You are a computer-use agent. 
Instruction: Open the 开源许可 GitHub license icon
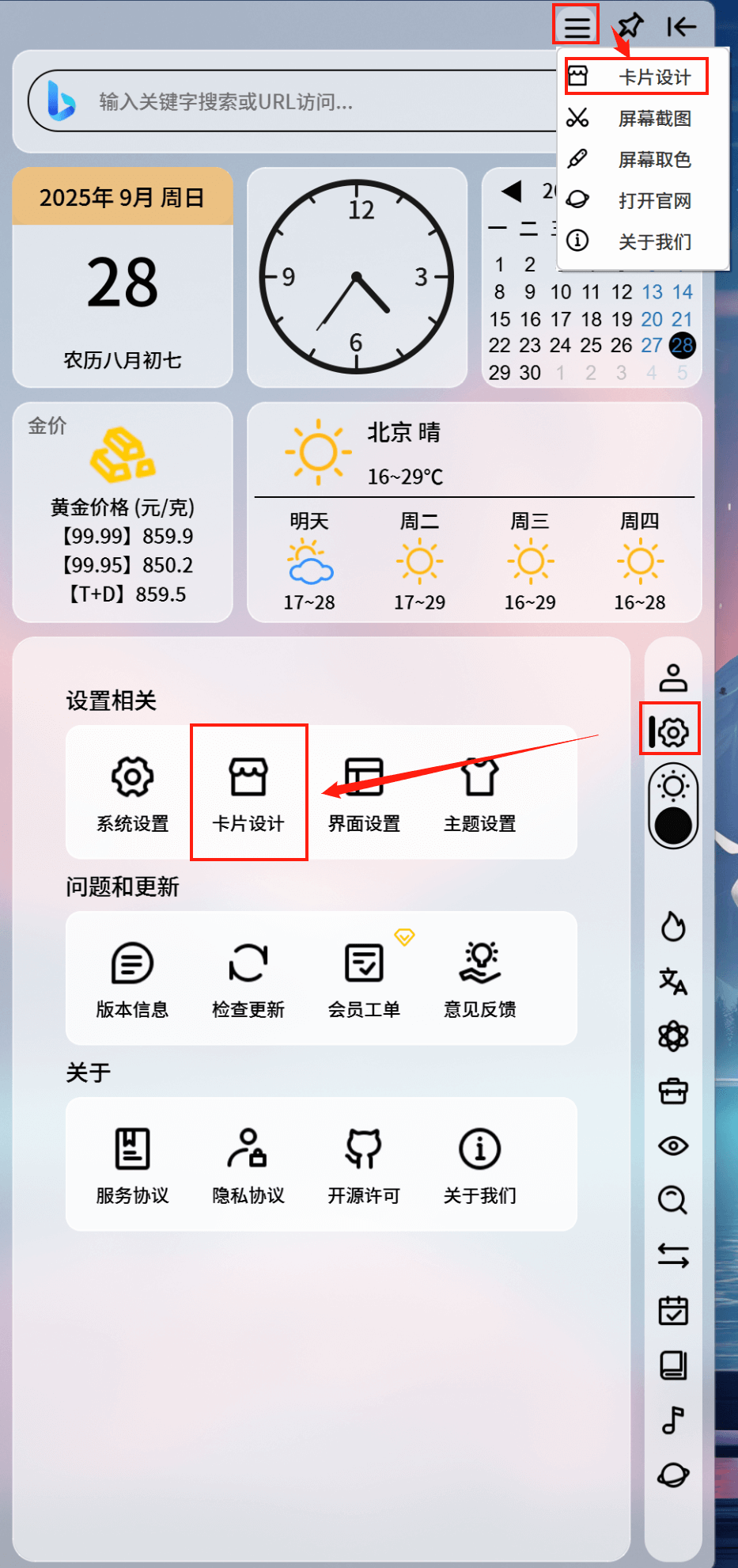click(364, 1149)
